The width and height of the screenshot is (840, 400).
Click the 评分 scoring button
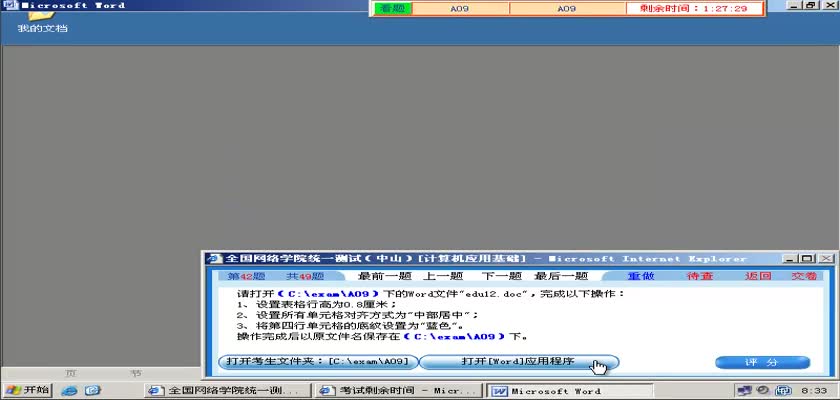762,363
